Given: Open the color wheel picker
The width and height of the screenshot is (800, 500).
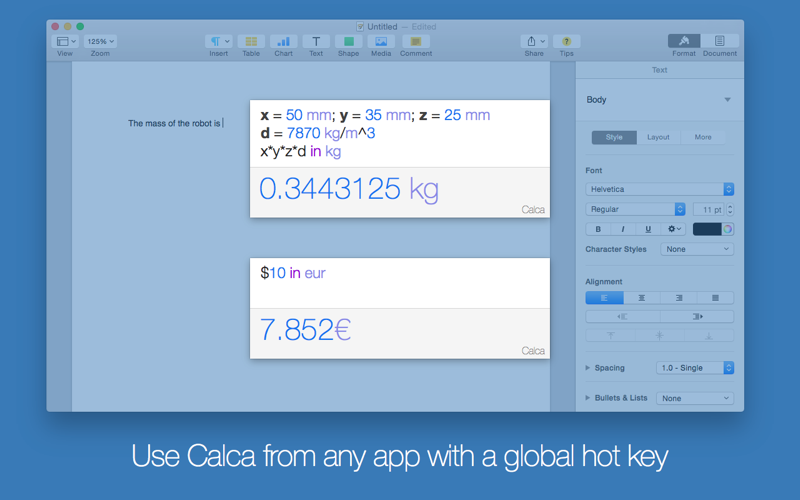Looking at the screenshot, I should (728, 229).
